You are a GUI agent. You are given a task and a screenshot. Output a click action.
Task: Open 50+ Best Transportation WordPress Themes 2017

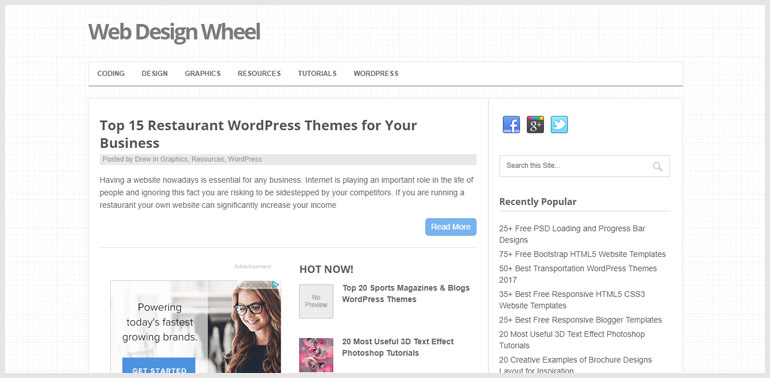click(578, 274)
